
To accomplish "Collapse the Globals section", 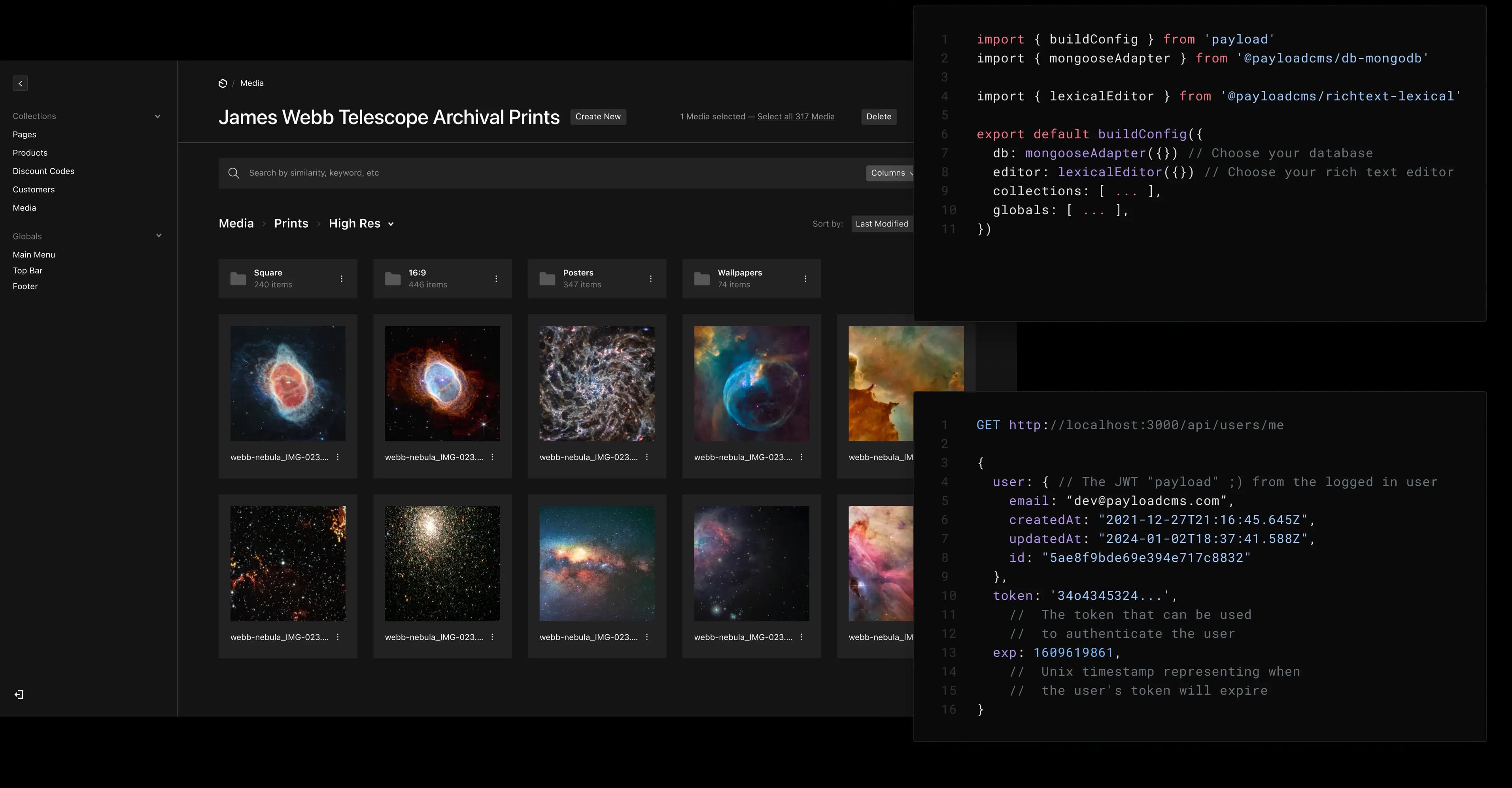I will point(159,236).
